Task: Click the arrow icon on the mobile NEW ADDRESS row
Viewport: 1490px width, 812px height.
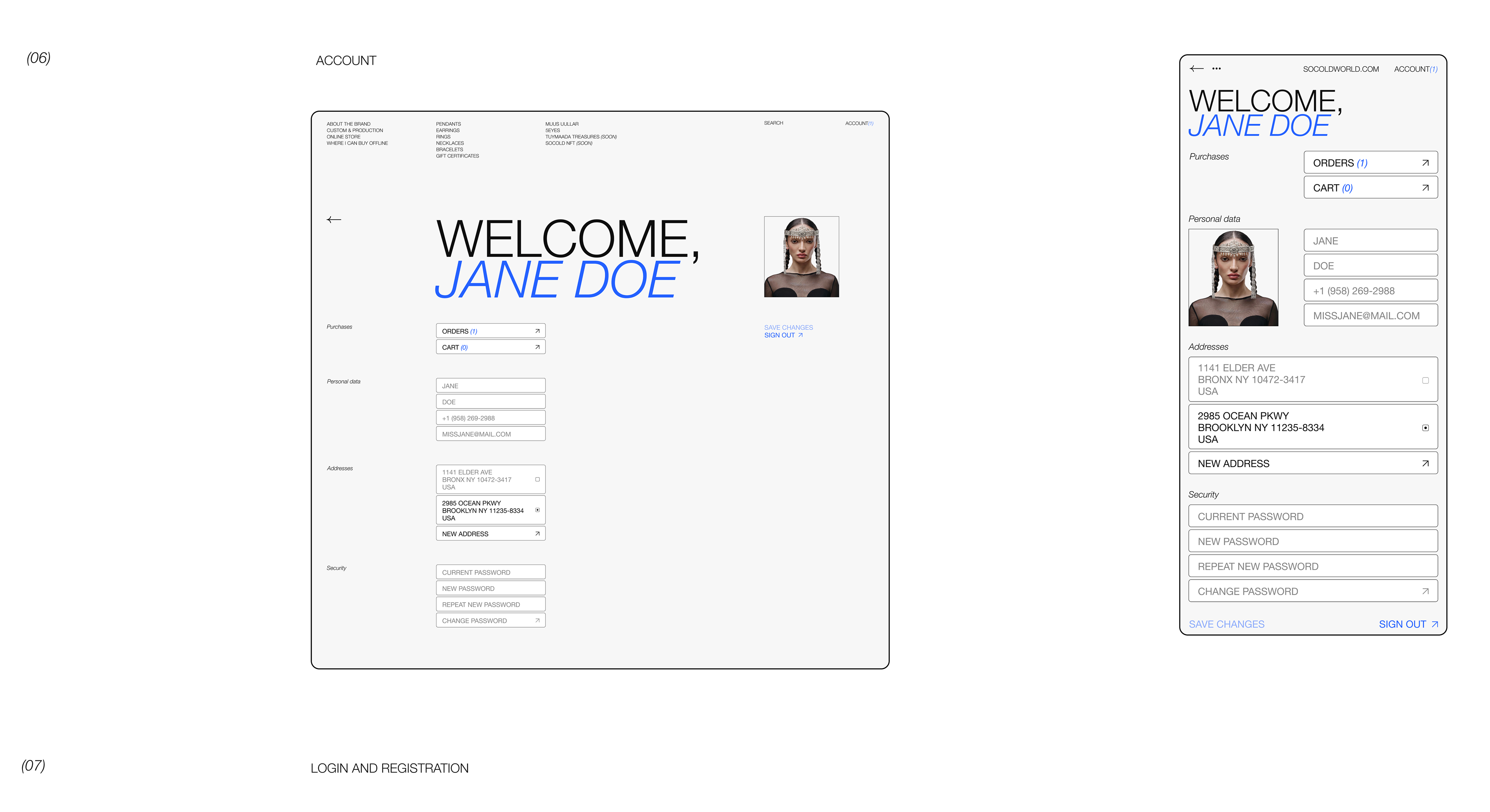Action: 1425,463
